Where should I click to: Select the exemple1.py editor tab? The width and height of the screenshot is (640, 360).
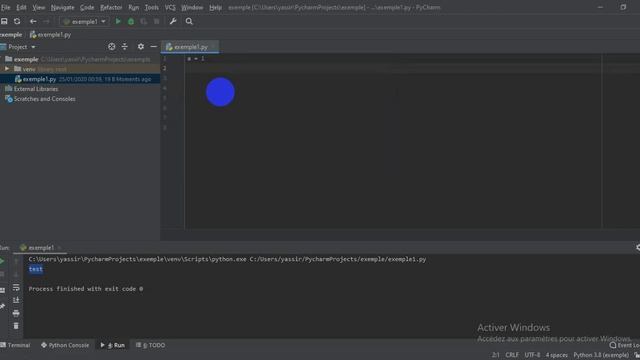(190, 47)
